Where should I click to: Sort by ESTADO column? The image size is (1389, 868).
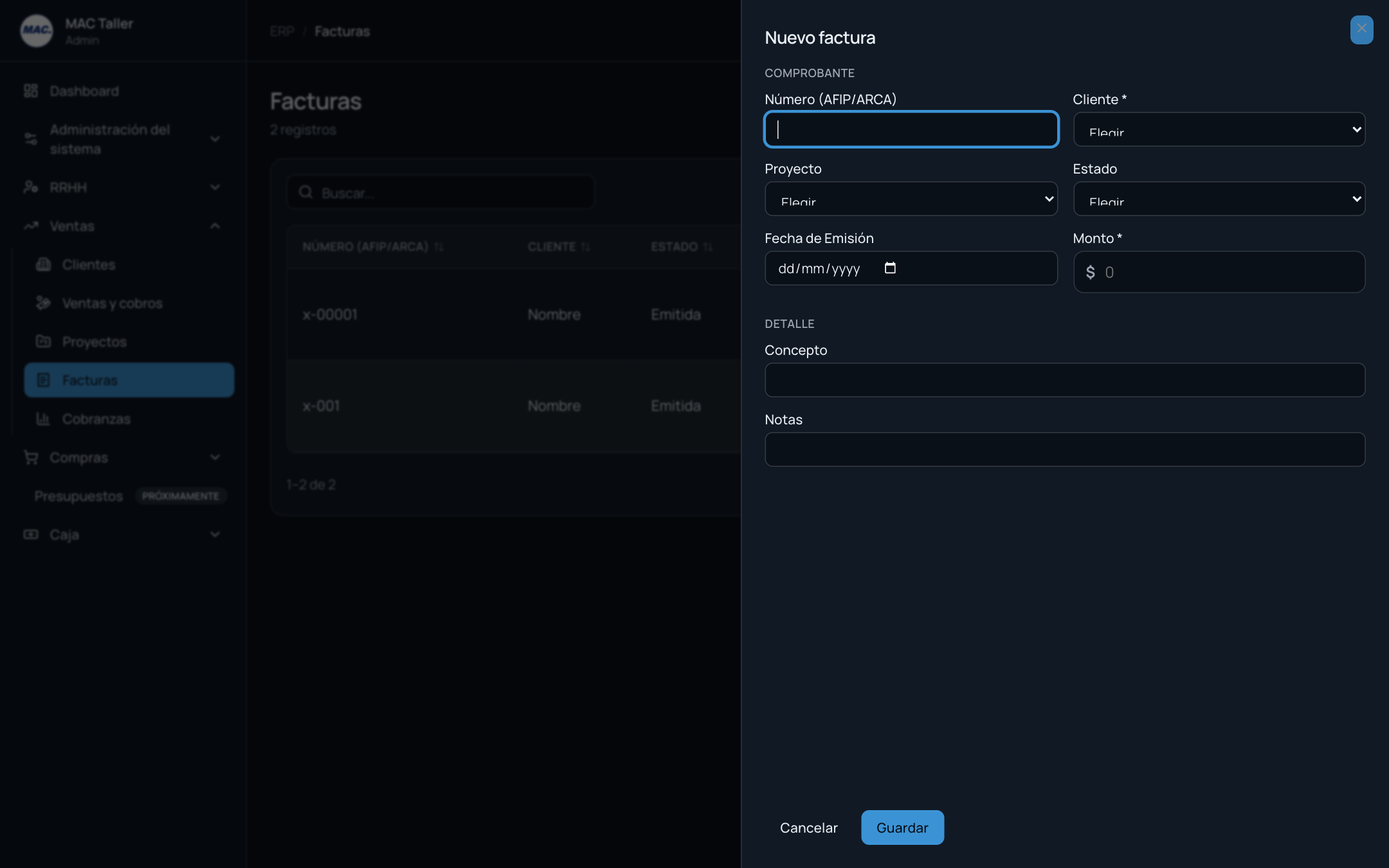pos(682,247)
